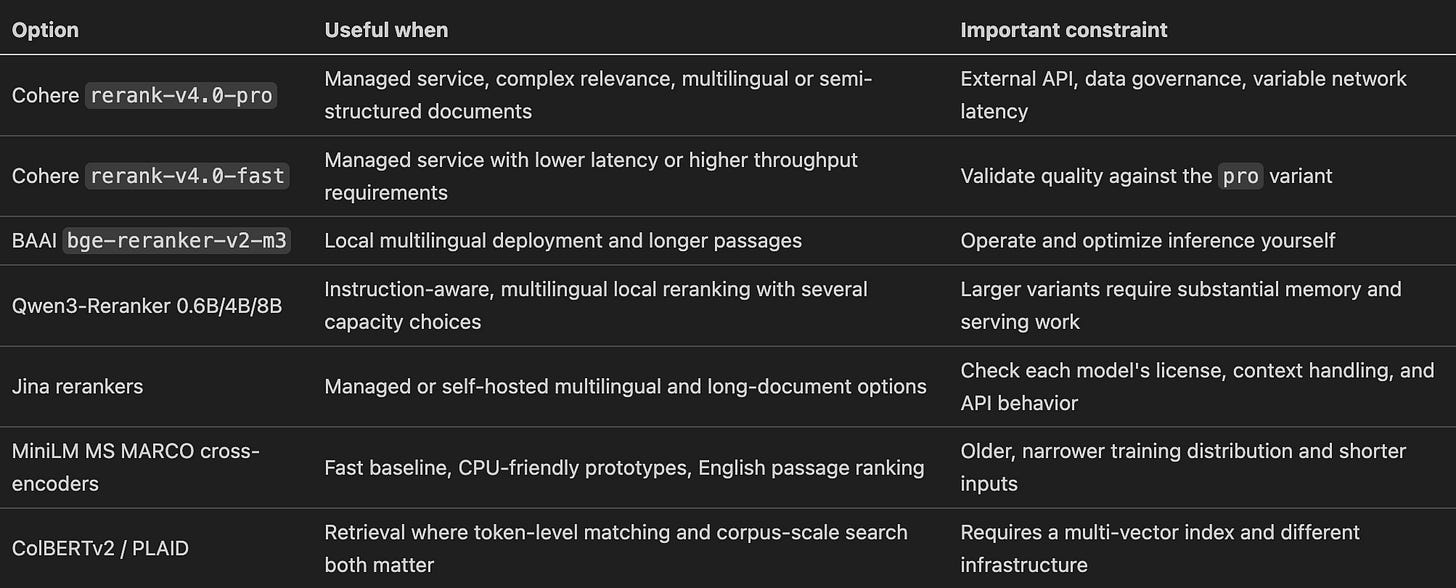Click the Option column header
This screenshot has width=1456, height=588.
[45, 30]
